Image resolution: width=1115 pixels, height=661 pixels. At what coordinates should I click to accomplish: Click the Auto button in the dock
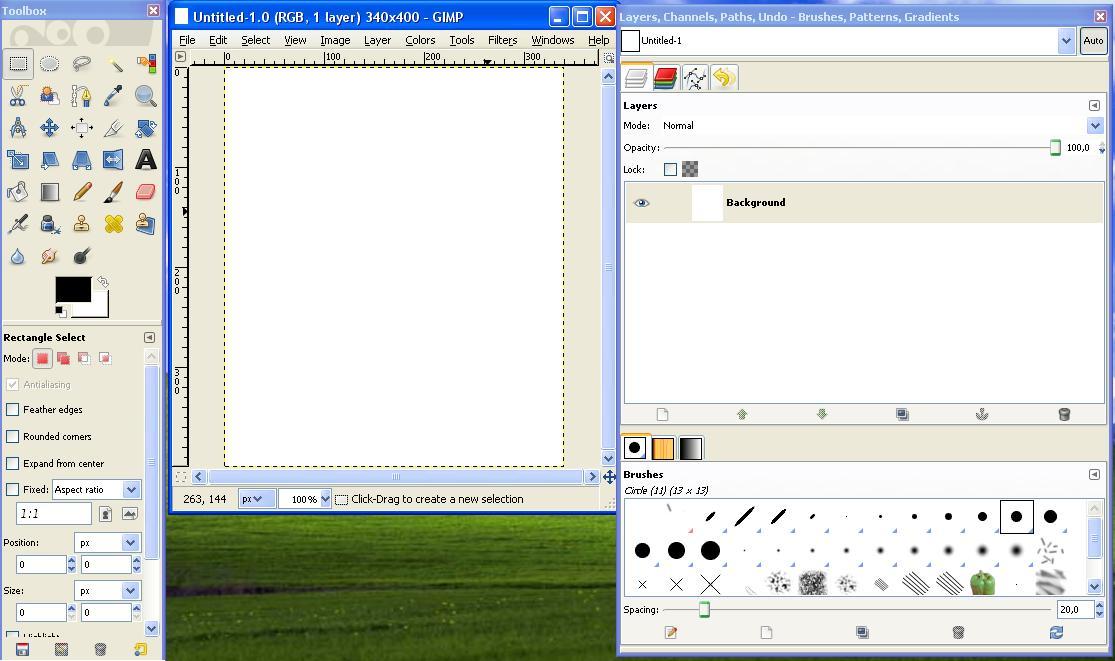click(x=1093, y=41)
